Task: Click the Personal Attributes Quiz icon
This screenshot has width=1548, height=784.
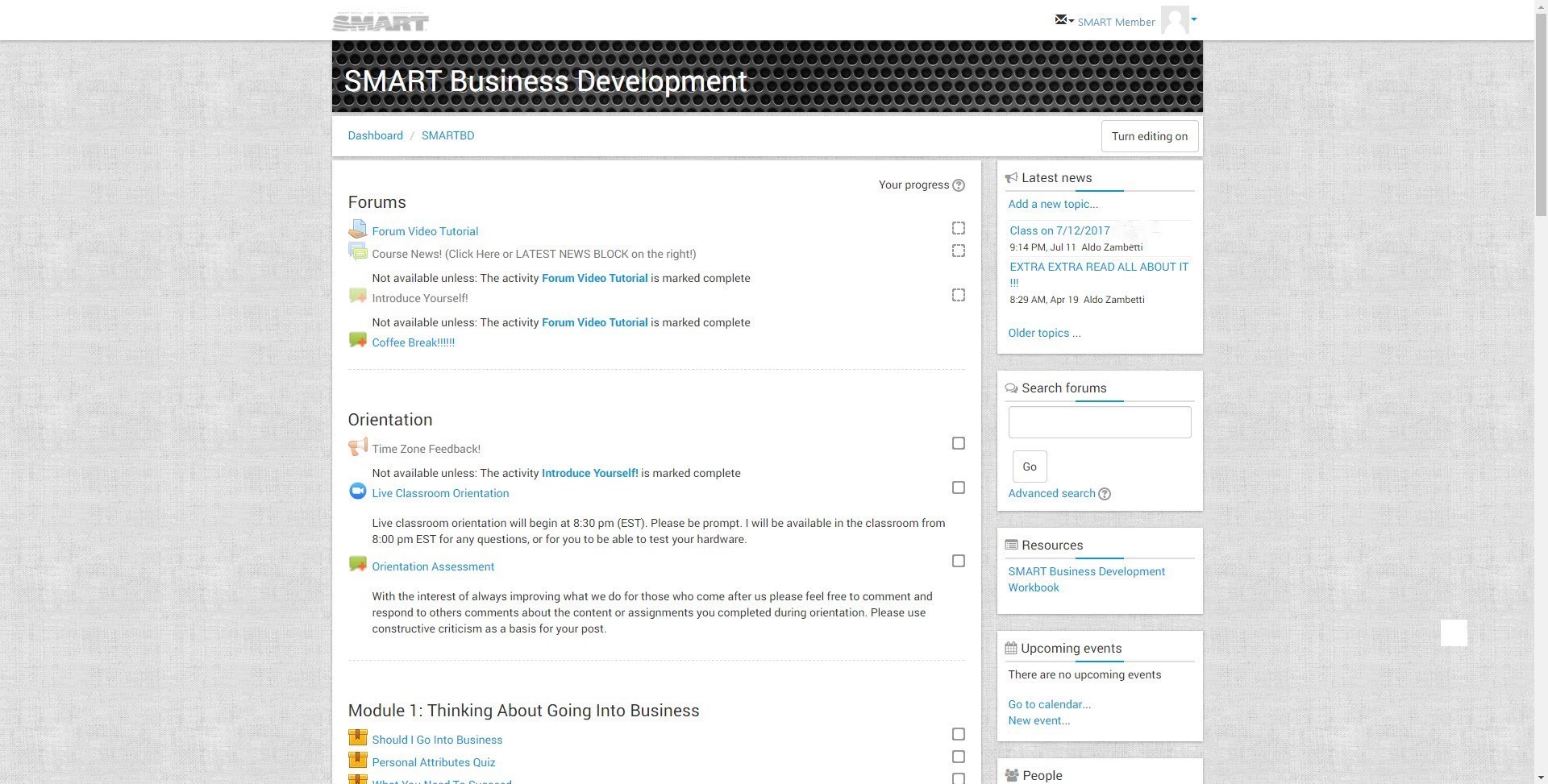Action: click(x=357, y=761)
